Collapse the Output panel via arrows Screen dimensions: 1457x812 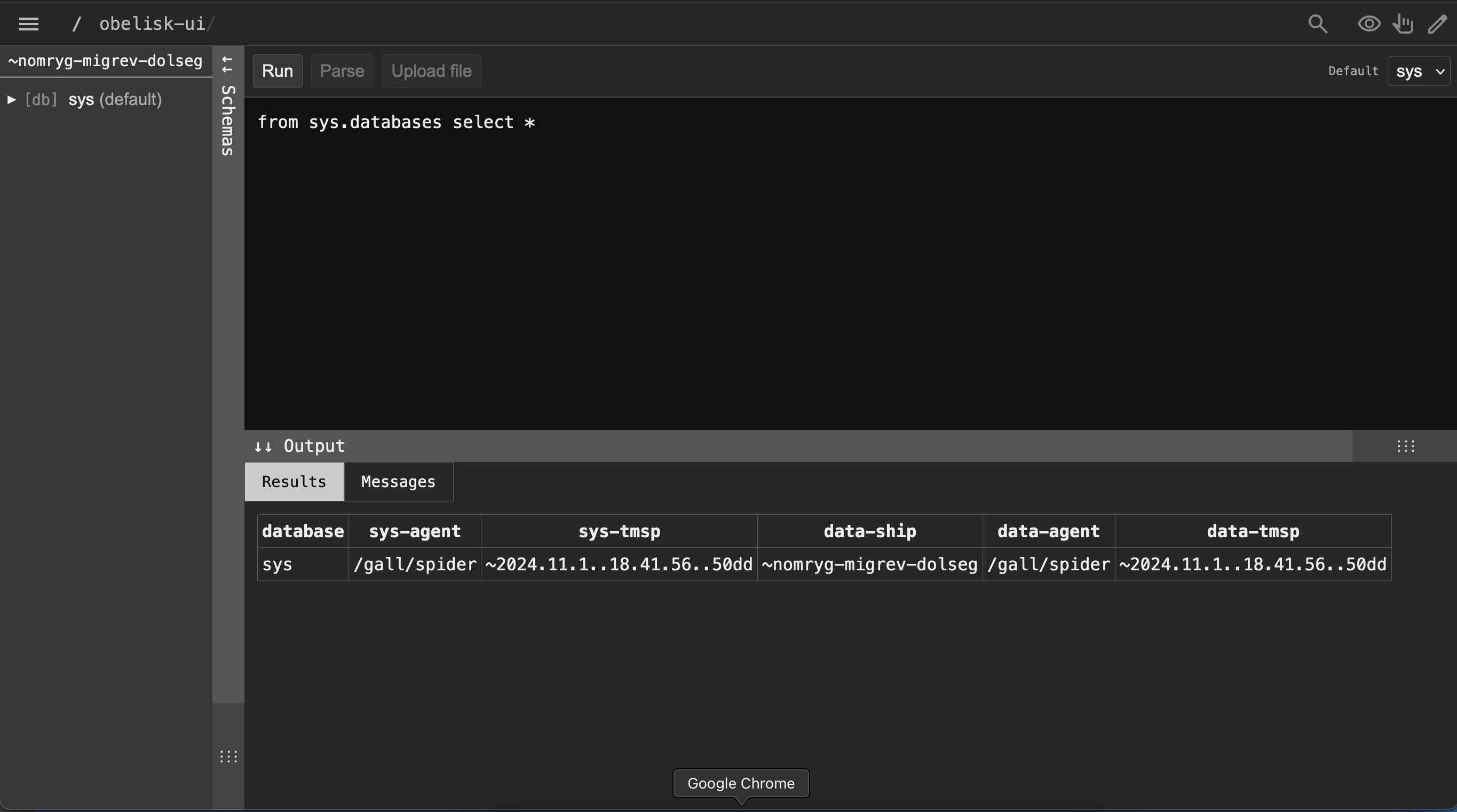click(263, 447)
